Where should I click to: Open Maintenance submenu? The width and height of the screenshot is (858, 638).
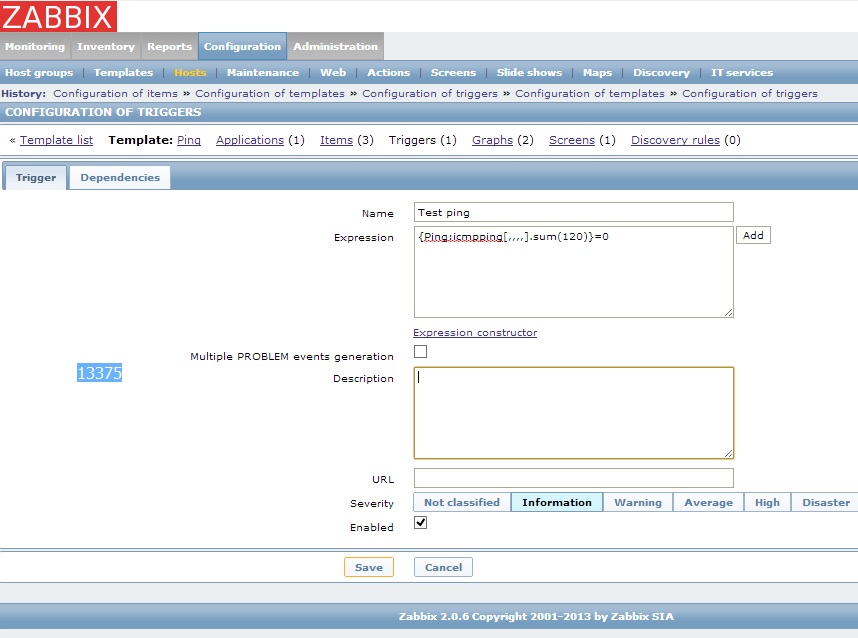[263, 72]
